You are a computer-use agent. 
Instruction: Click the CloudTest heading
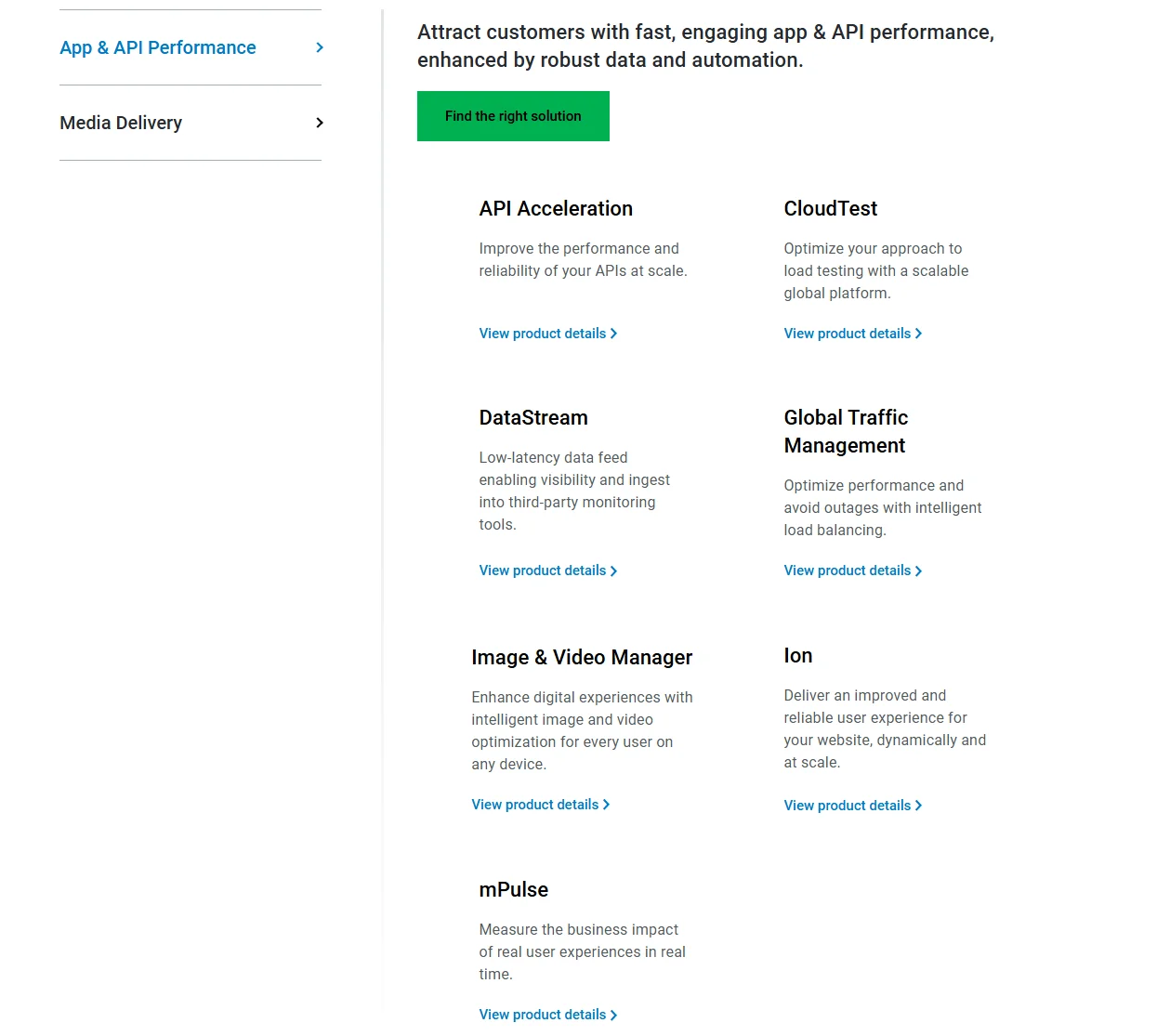pyautogui.click(x=831, y=208)
